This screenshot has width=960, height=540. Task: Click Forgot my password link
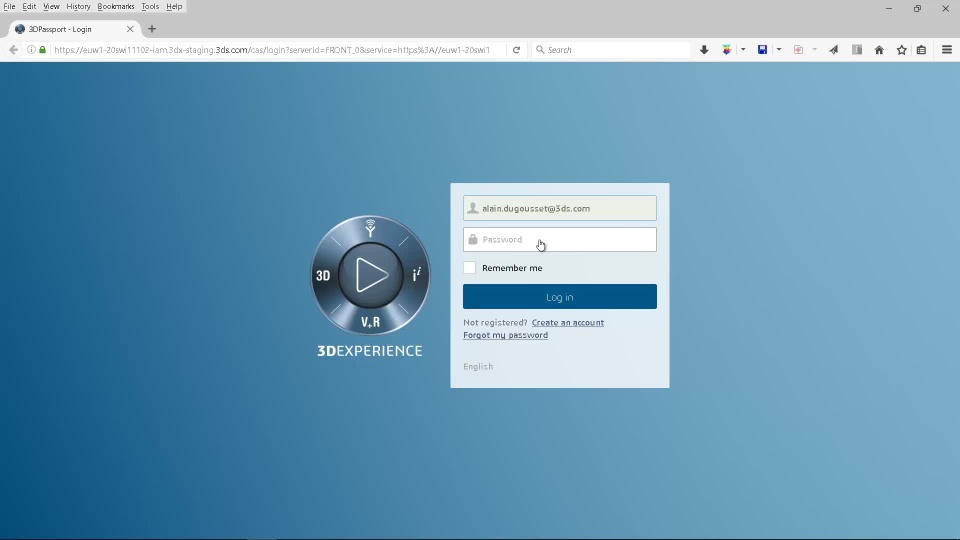pyautogui.click(x=505, y=335)
